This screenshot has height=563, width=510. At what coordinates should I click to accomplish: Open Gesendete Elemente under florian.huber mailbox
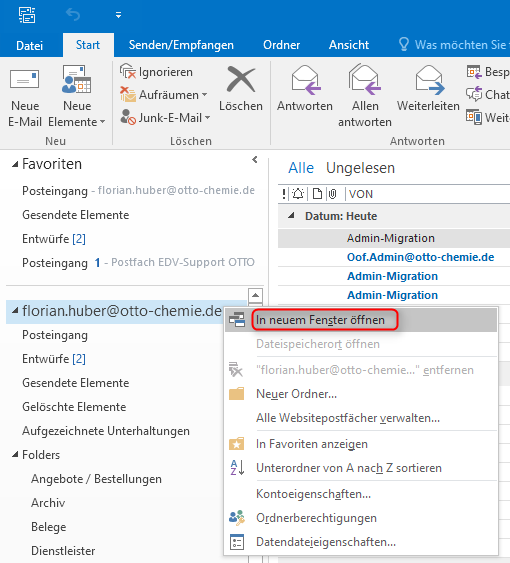pyautogui.click(x=75, y=383)
